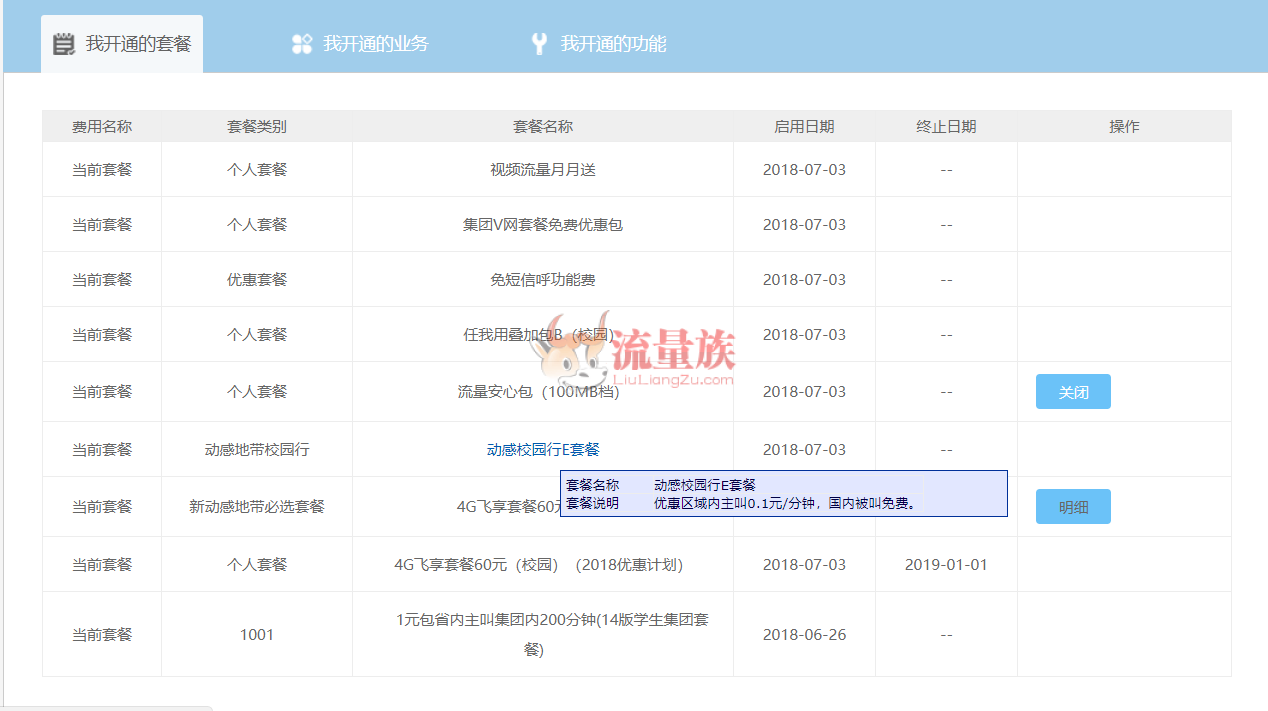
Task: Select 流量安心包（100MB档）text
Action: 539,392
